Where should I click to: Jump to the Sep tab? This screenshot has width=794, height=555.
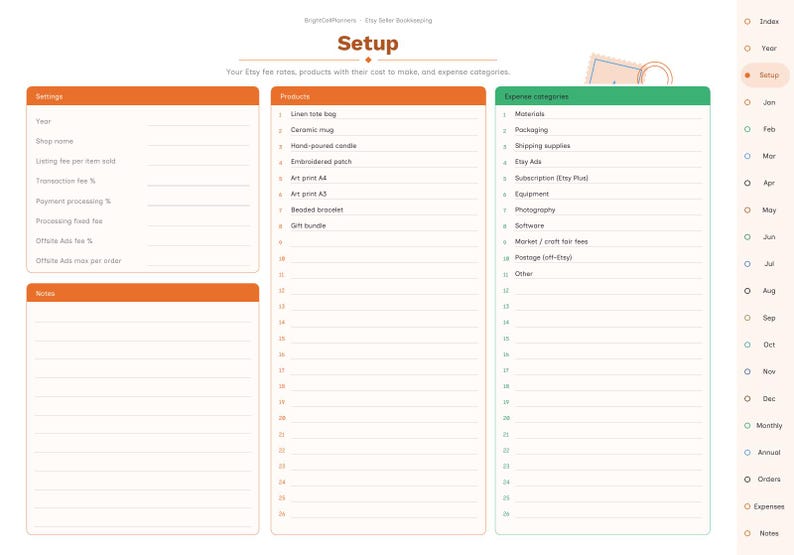[x=765, y=318]
